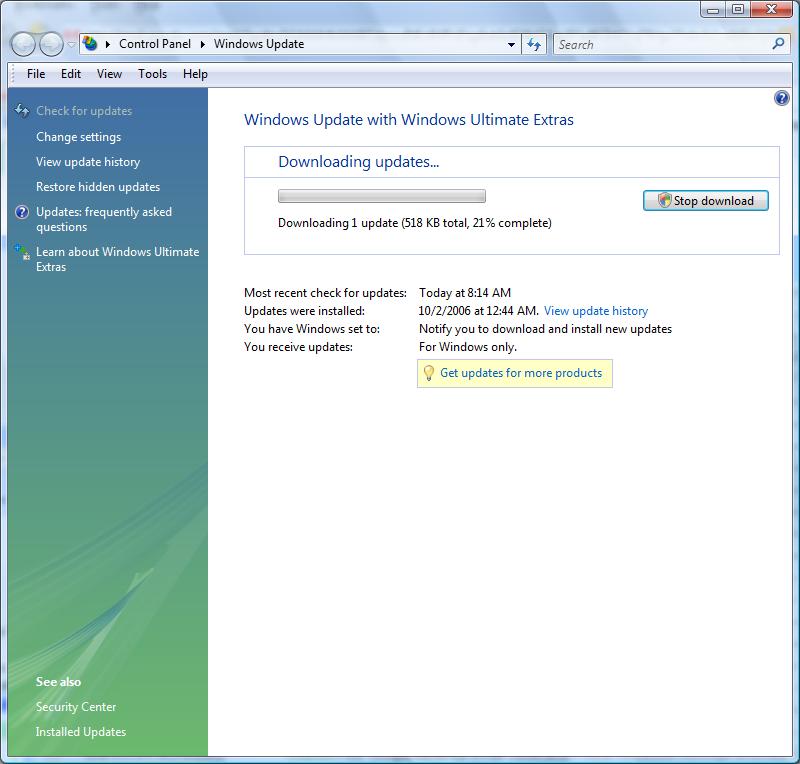Click the blue Help question mark icon

click(x=781, y=98)
